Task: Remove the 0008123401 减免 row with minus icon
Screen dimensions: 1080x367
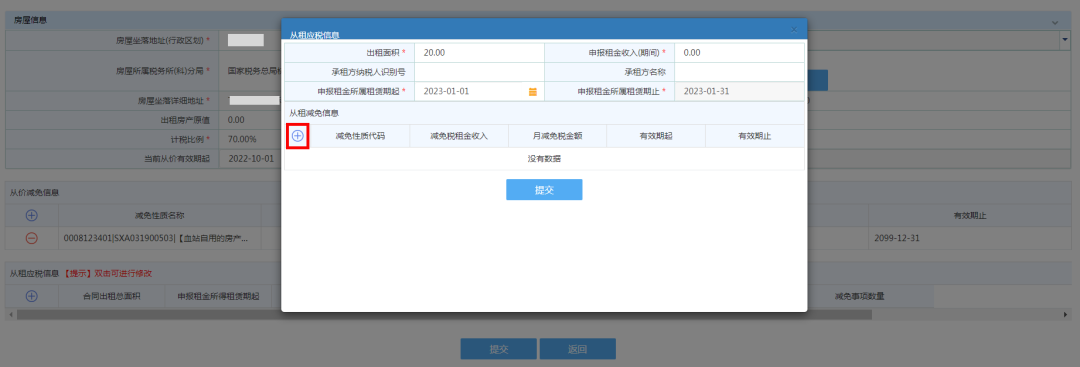Action: tap(32, 238)
